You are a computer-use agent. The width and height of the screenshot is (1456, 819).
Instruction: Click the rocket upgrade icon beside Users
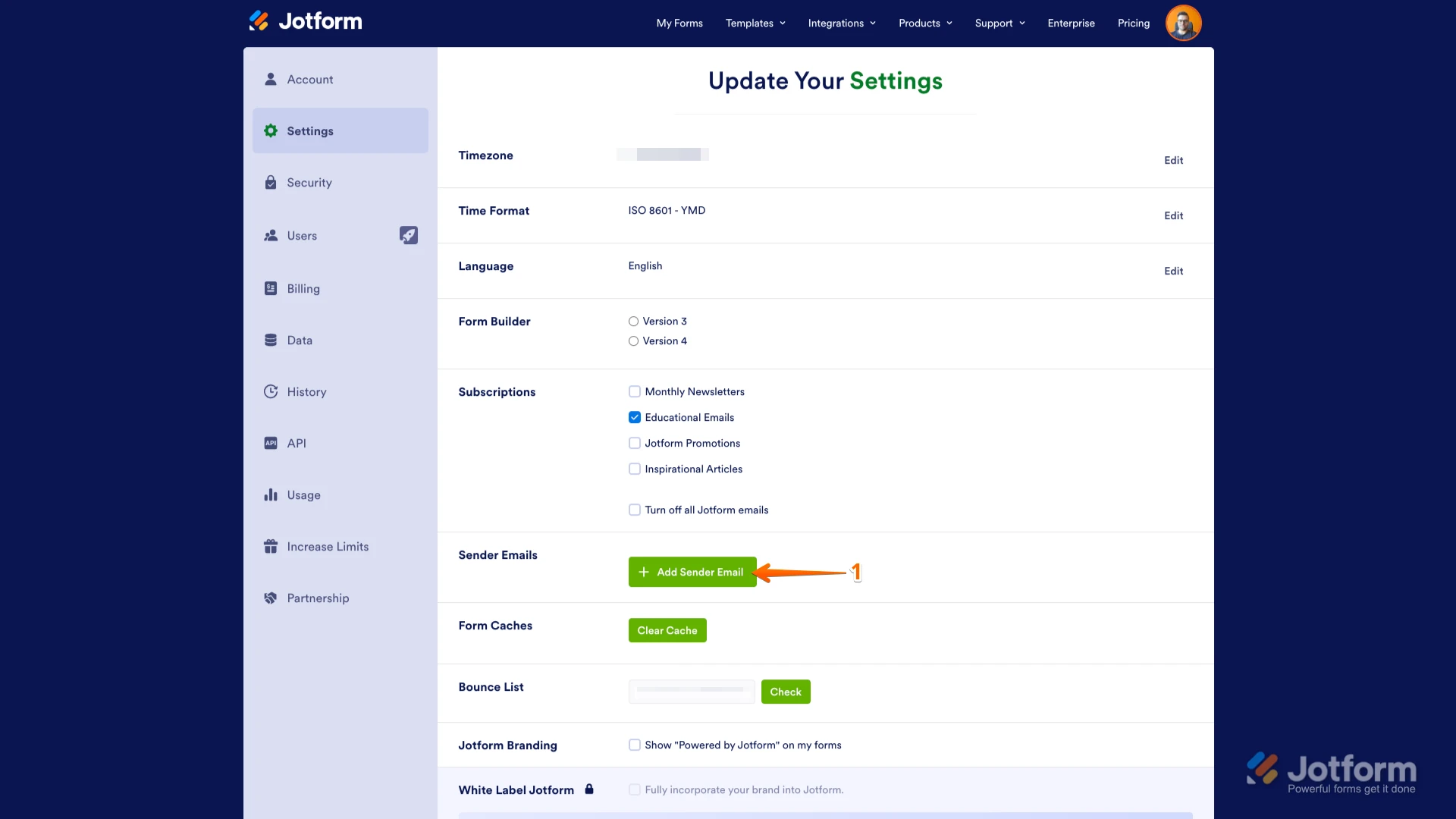(x=409, y=235)
